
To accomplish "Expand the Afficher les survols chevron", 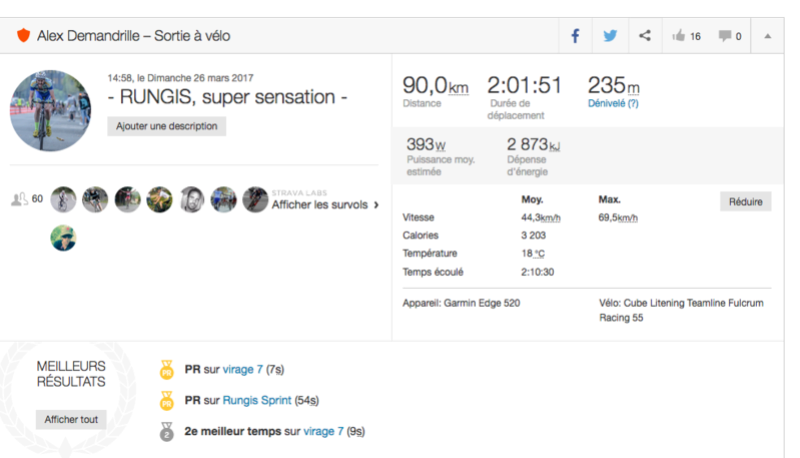I will click(x=376, y=205).
